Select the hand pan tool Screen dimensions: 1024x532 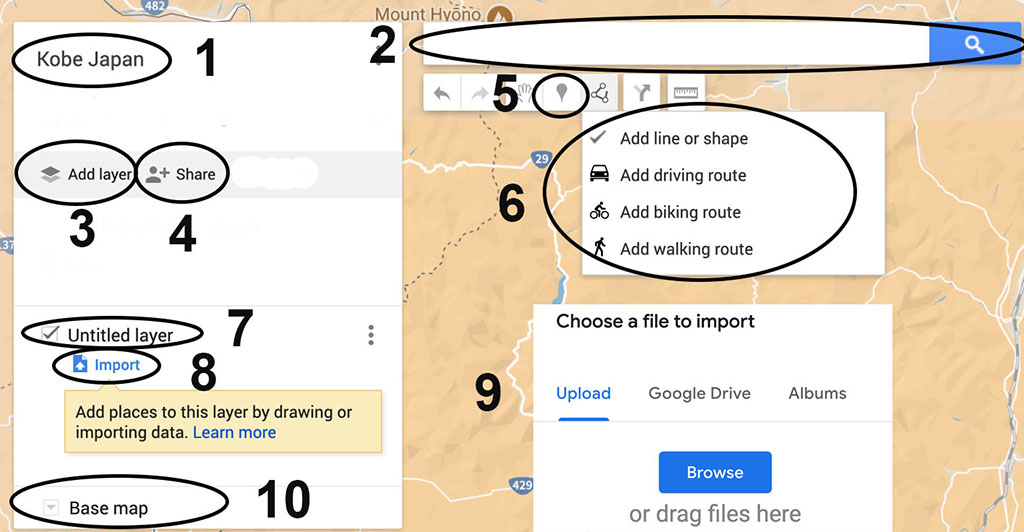524,93
